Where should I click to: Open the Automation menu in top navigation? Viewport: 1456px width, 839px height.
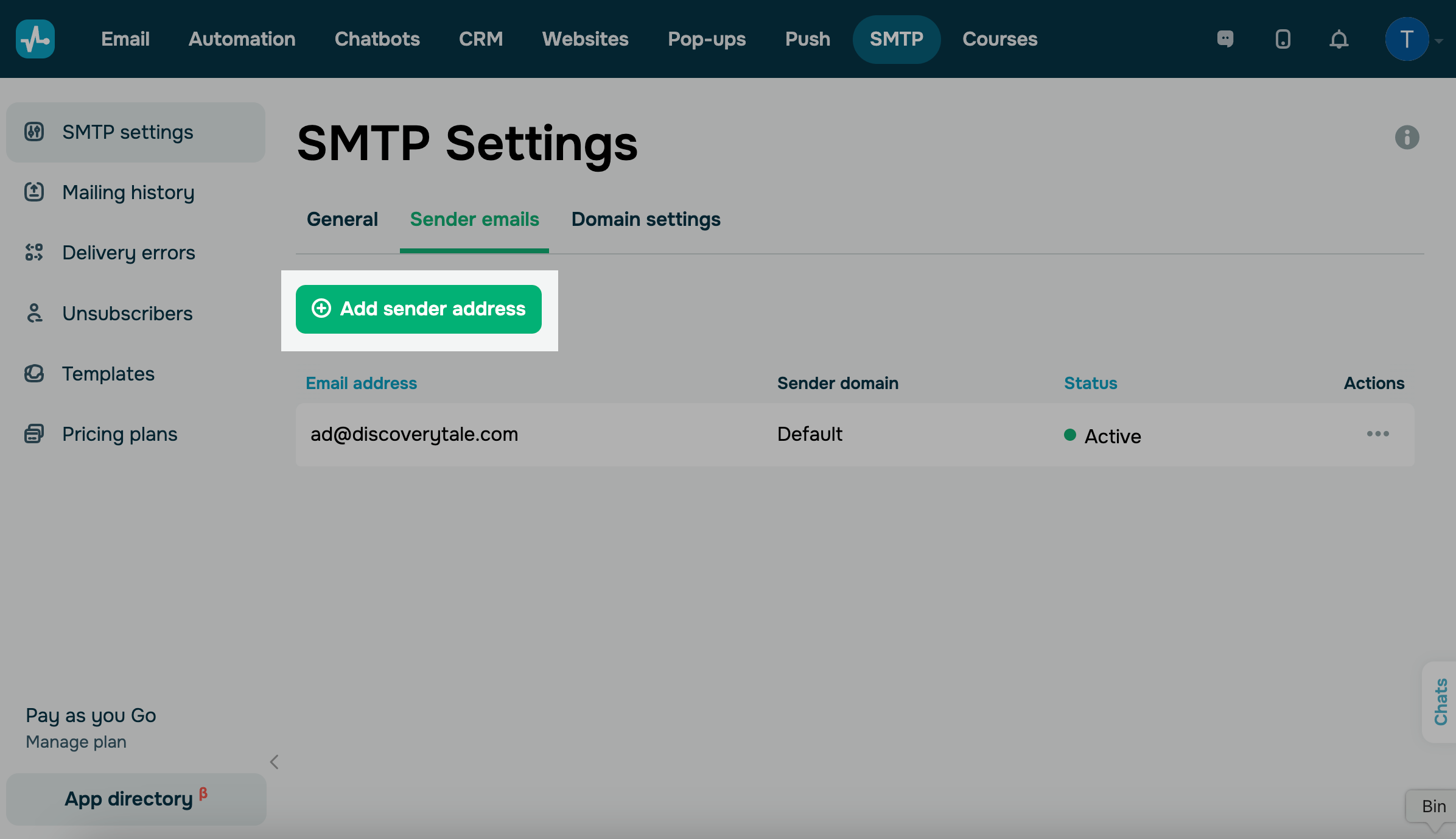(242, 39)
